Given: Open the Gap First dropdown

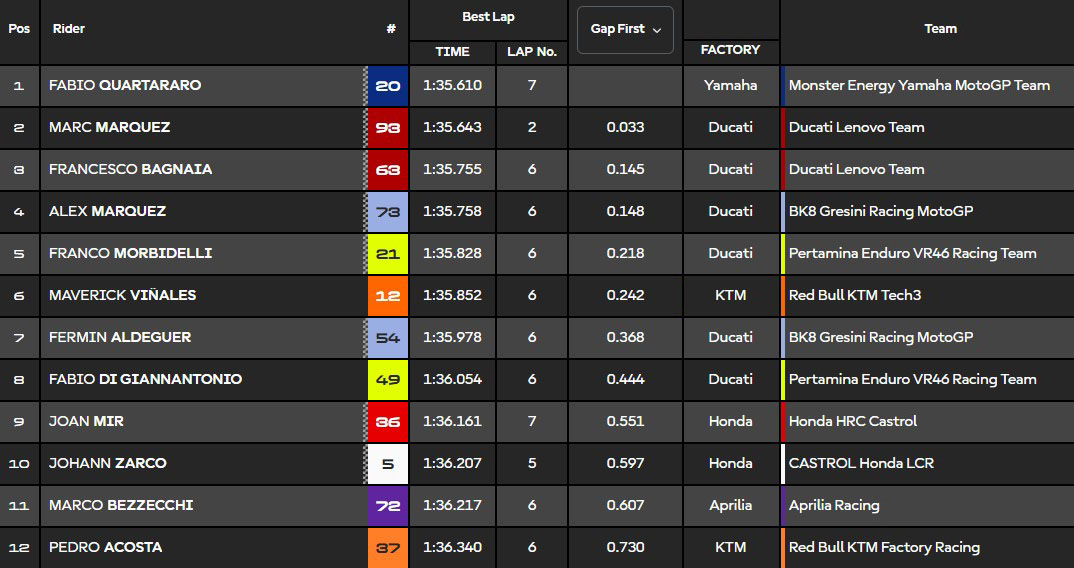Looking at the screenshot, I should pyautogui.click(x=626, y=30).
